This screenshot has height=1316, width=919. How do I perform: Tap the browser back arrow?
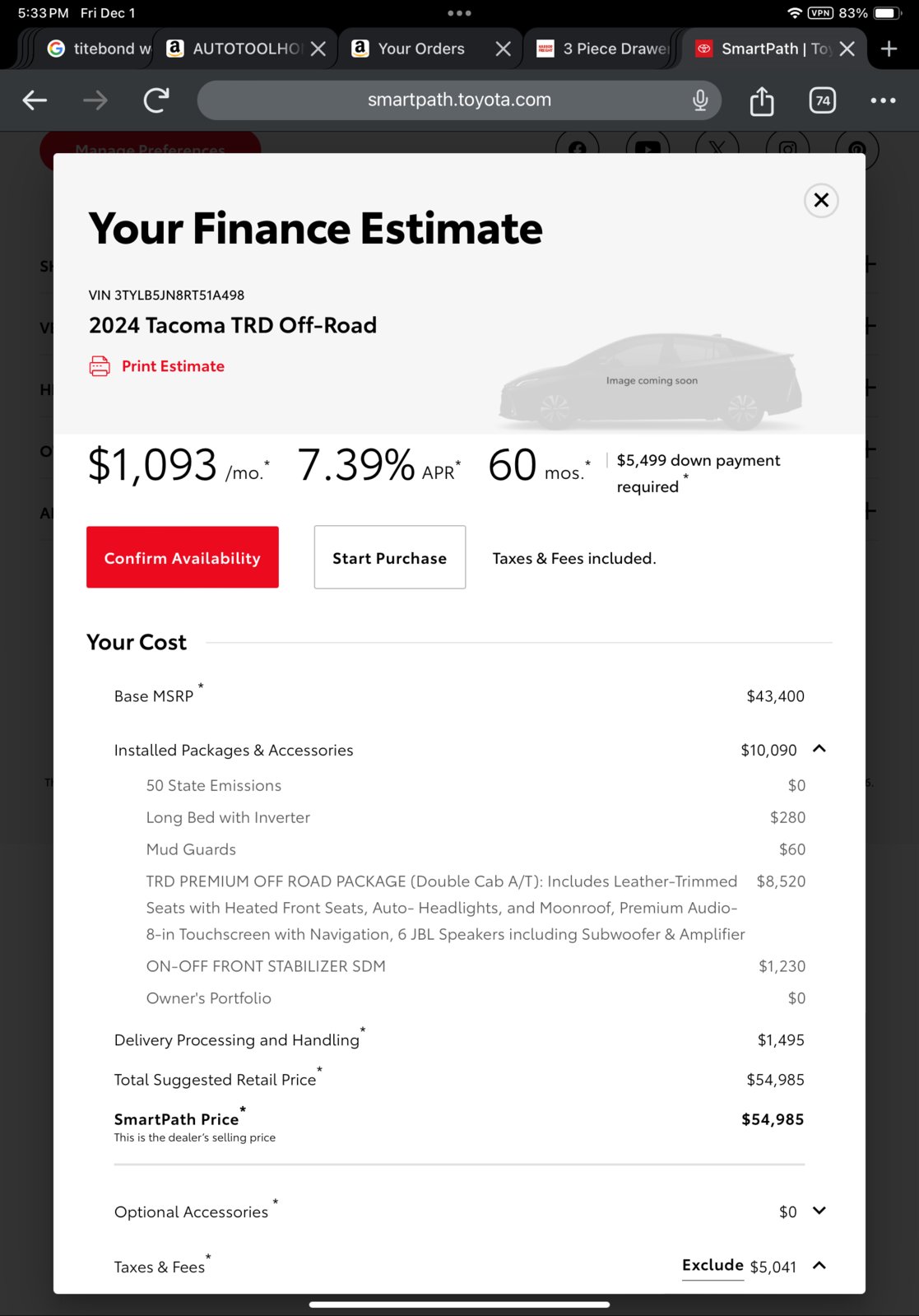[35, 100]
